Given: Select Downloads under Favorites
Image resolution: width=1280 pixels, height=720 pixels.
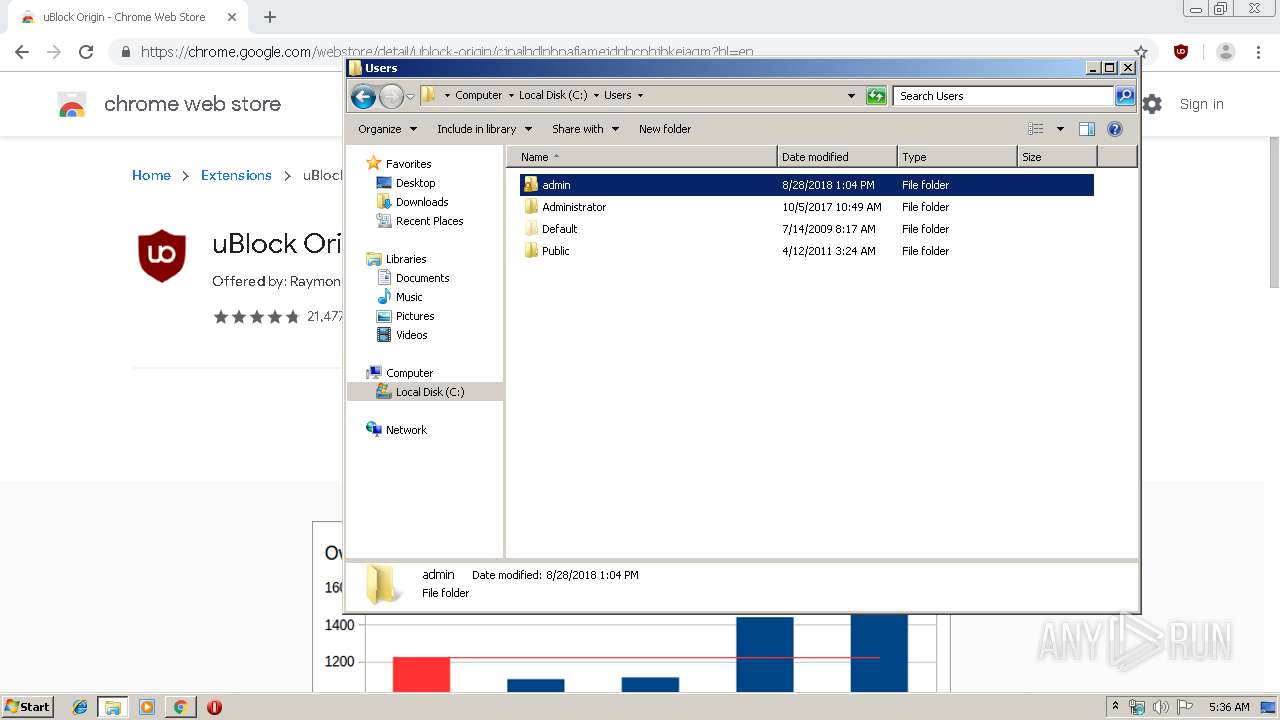Looking at the screenshot, I should [x=412, y=202].
